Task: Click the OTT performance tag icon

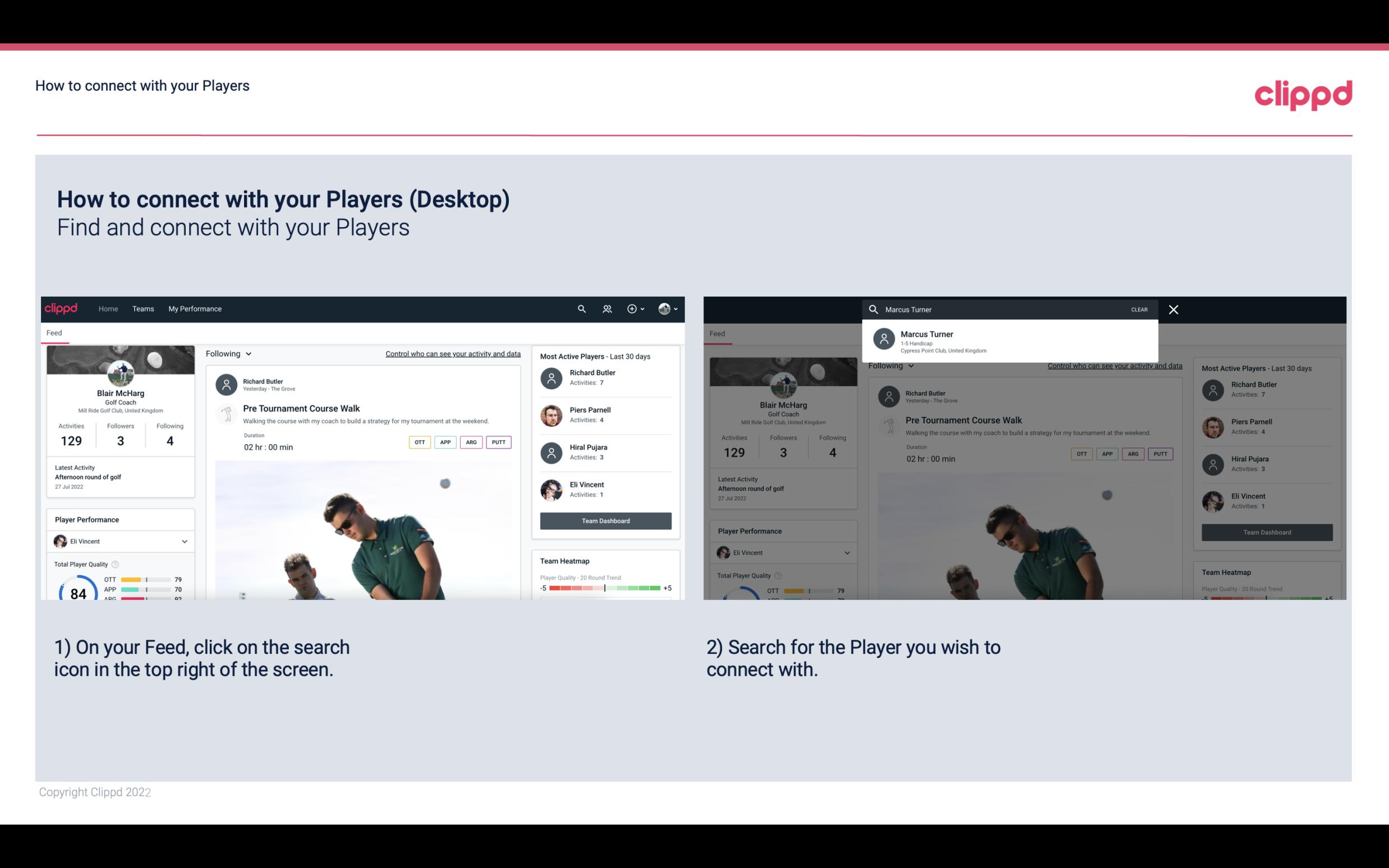Action: click(x=418, y=442)
